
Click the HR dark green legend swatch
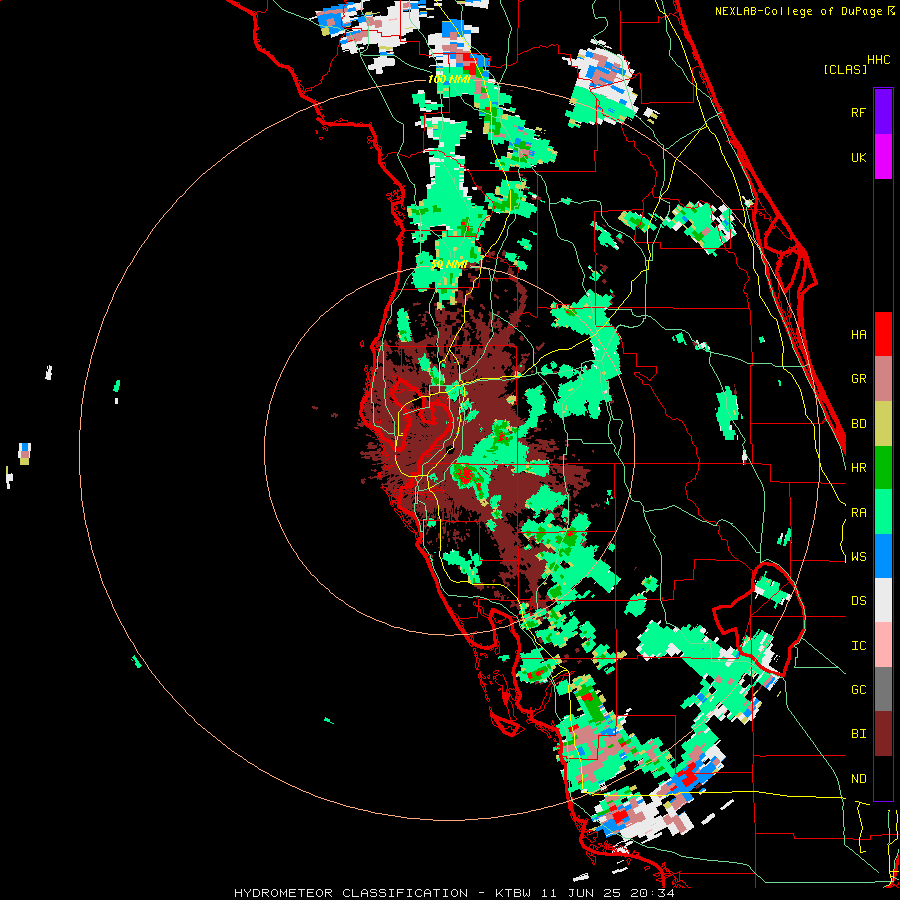(883, 468)
